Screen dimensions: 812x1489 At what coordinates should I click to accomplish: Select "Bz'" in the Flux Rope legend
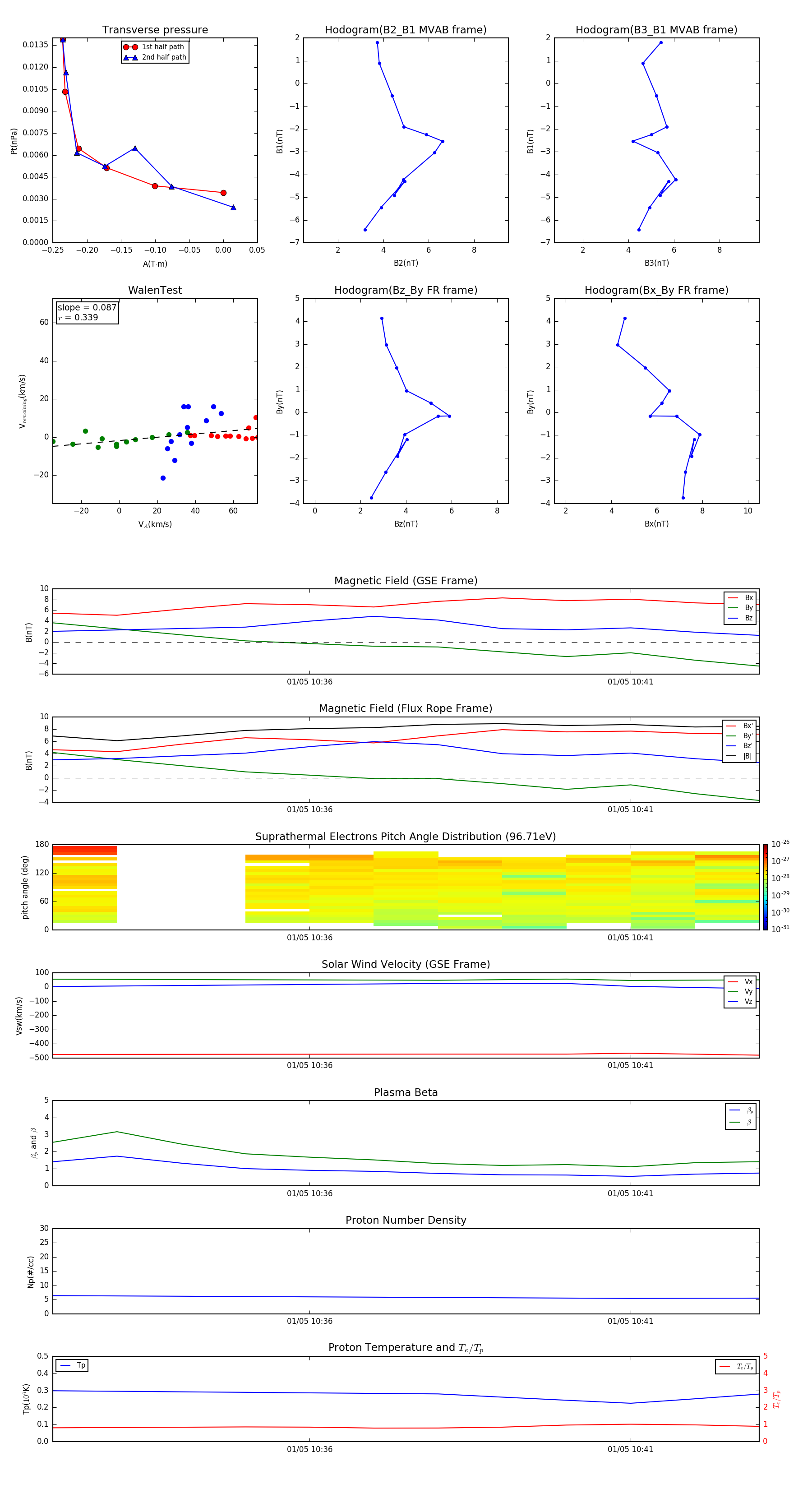point(740,746)
